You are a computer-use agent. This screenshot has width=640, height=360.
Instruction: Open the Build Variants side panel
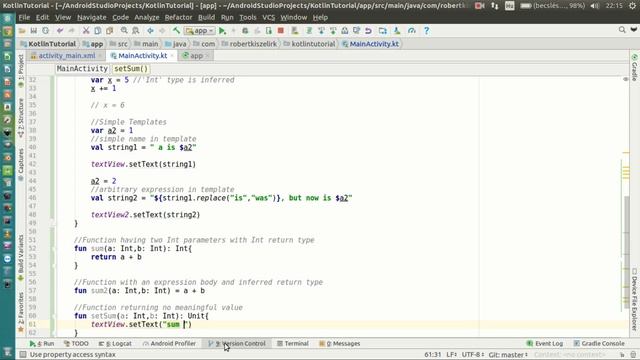pyautogui.click(x=21, y=257)
